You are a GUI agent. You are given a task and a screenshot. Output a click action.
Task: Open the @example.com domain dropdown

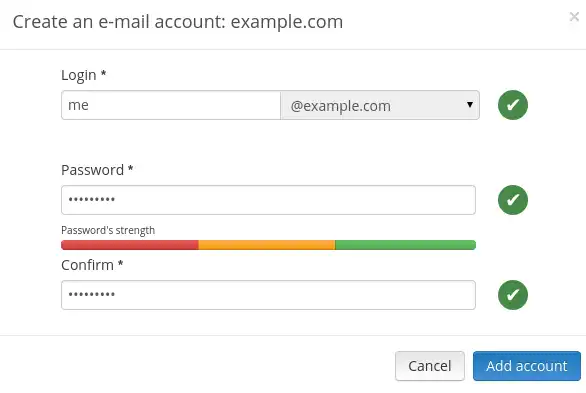tap(380, 105)
